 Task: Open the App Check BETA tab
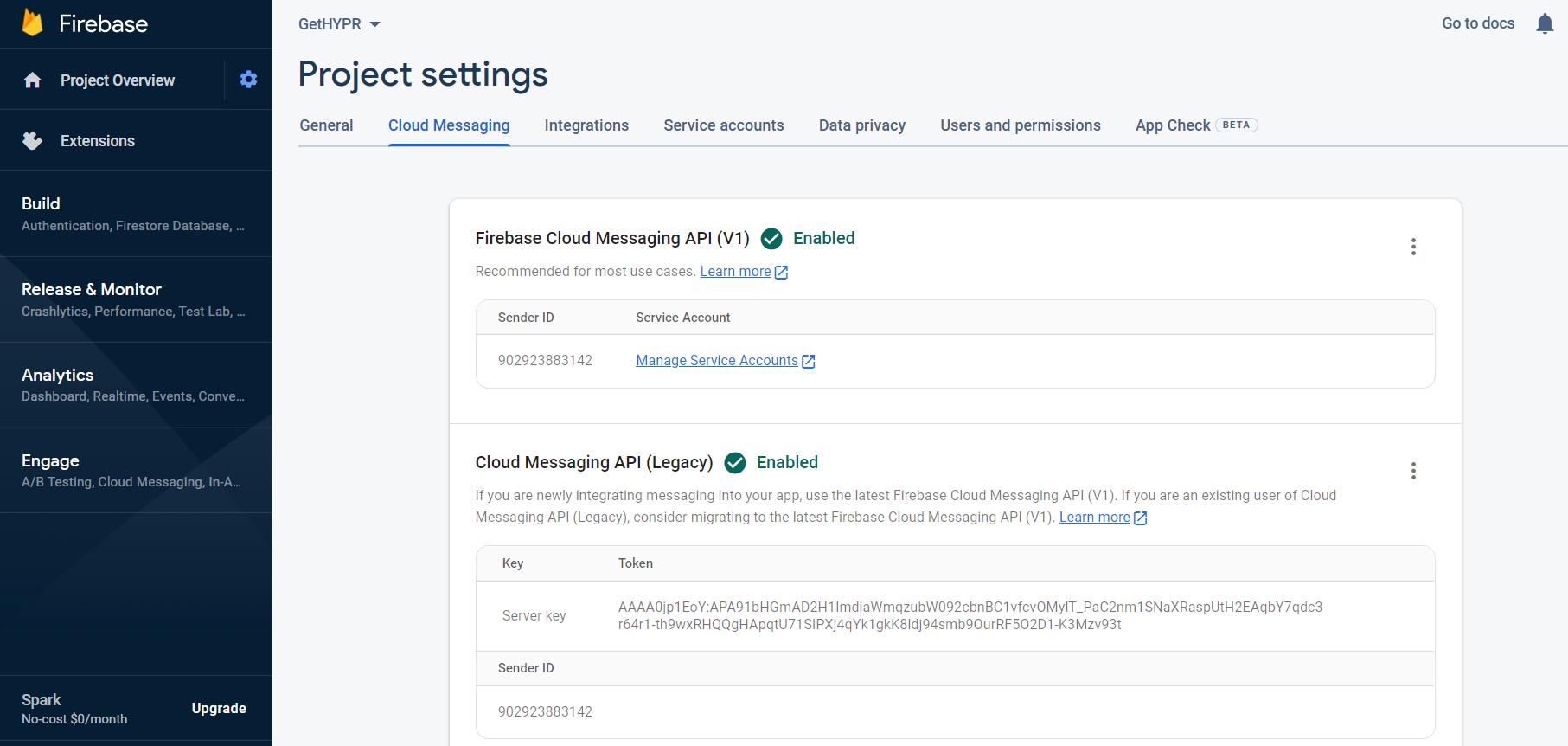(1196, 125)
